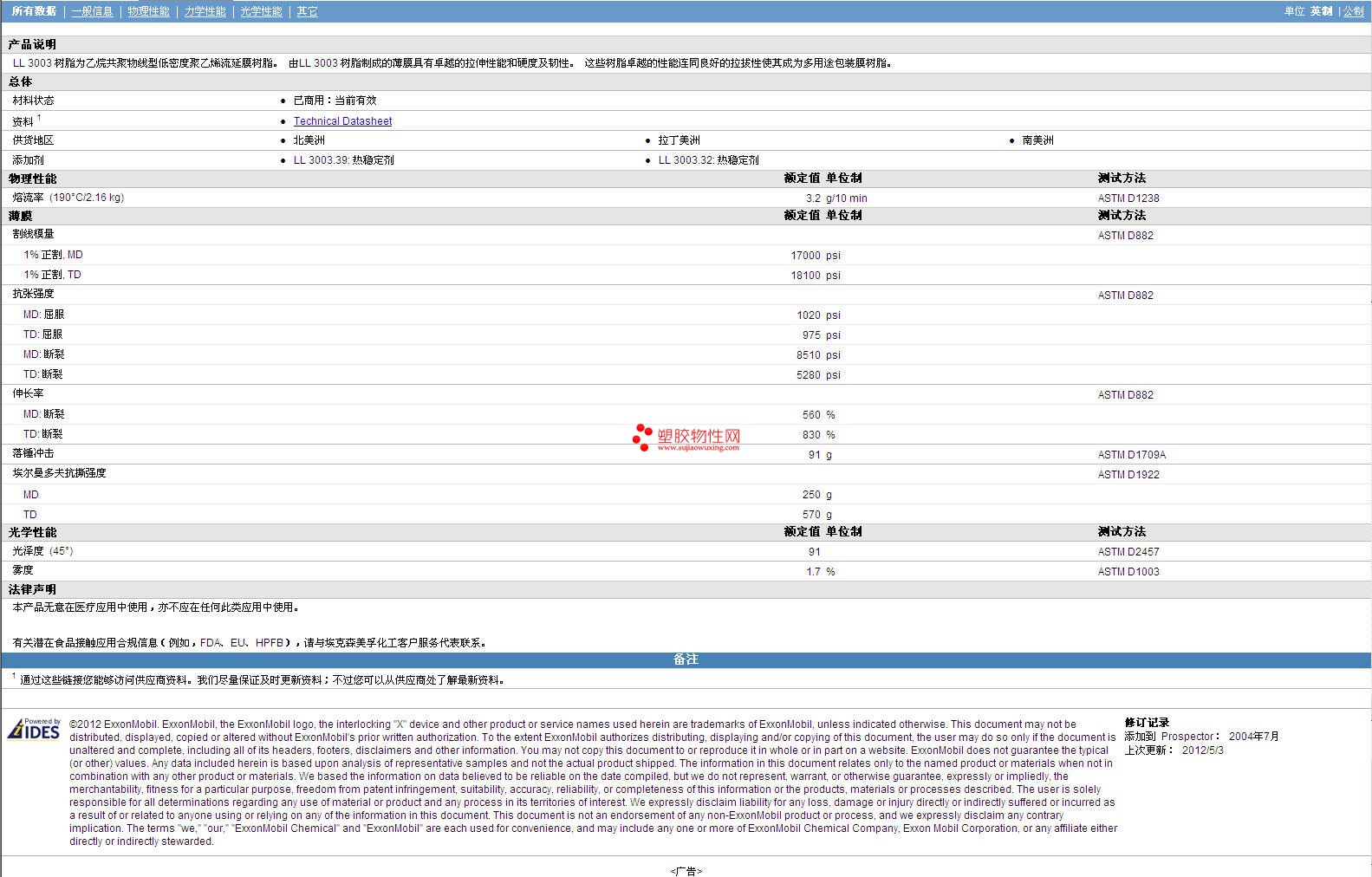Click the IDES logo in the footer
The height and width of the screenshot is (877, 1372).
[34, 730]
